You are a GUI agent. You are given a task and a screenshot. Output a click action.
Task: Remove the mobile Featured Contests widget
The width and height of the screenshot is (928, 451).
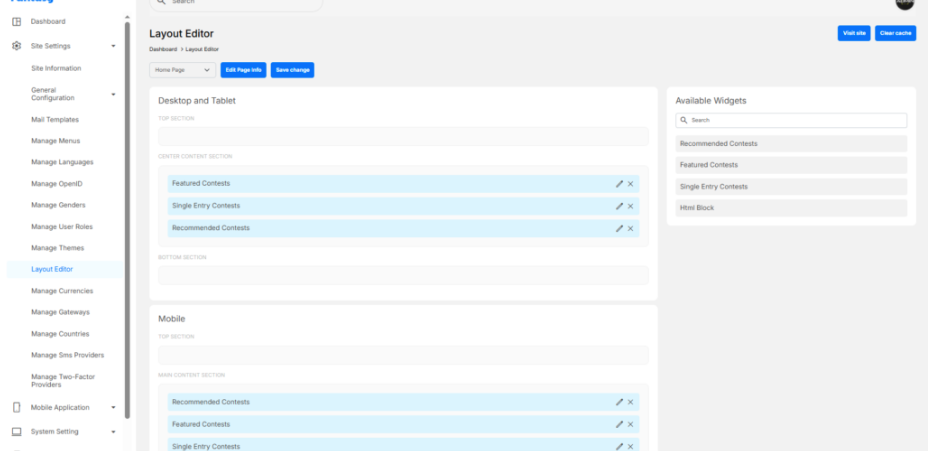point(631,424)
